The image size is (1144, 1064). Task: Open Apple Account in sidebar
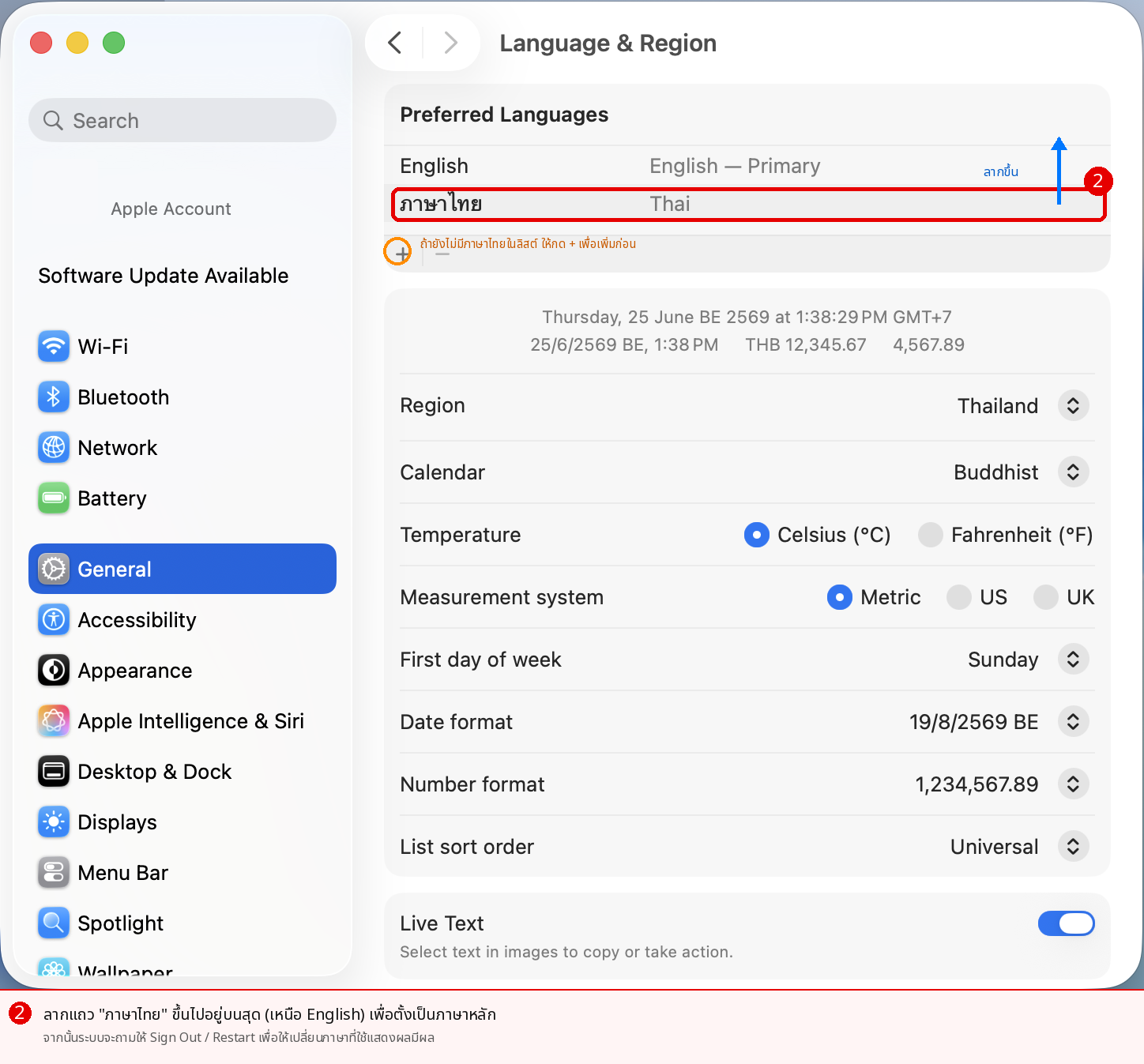171,209
